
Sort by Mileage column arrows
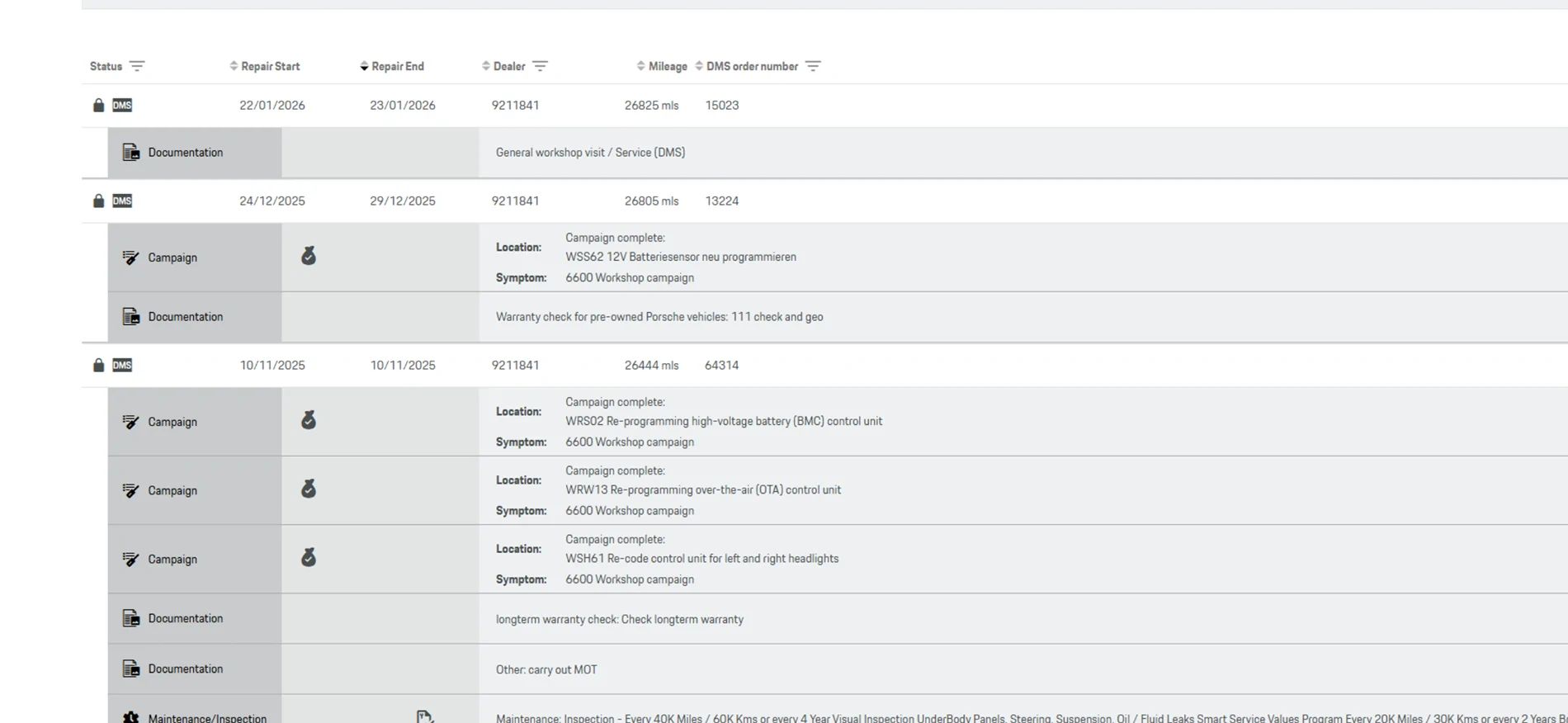pos(641,66)
